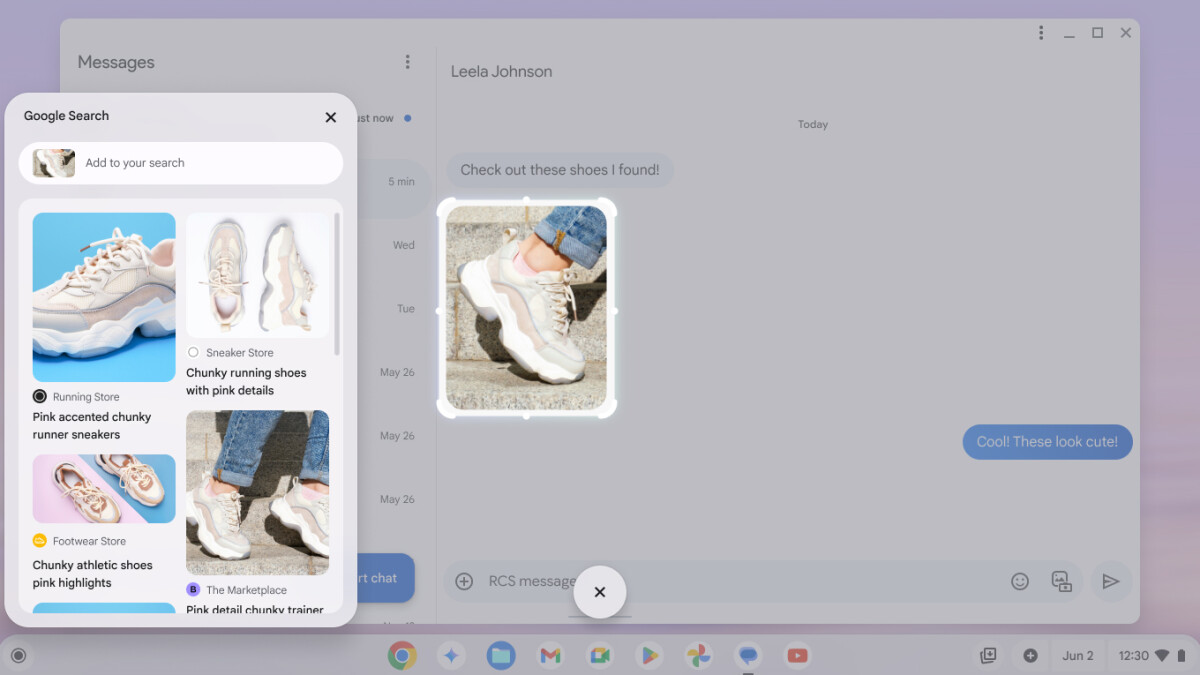Send the message with the send arrow
Image resolution: width=1200 pixels, height=675 pixels.
pyautogui.click(x=1111, y=581)
